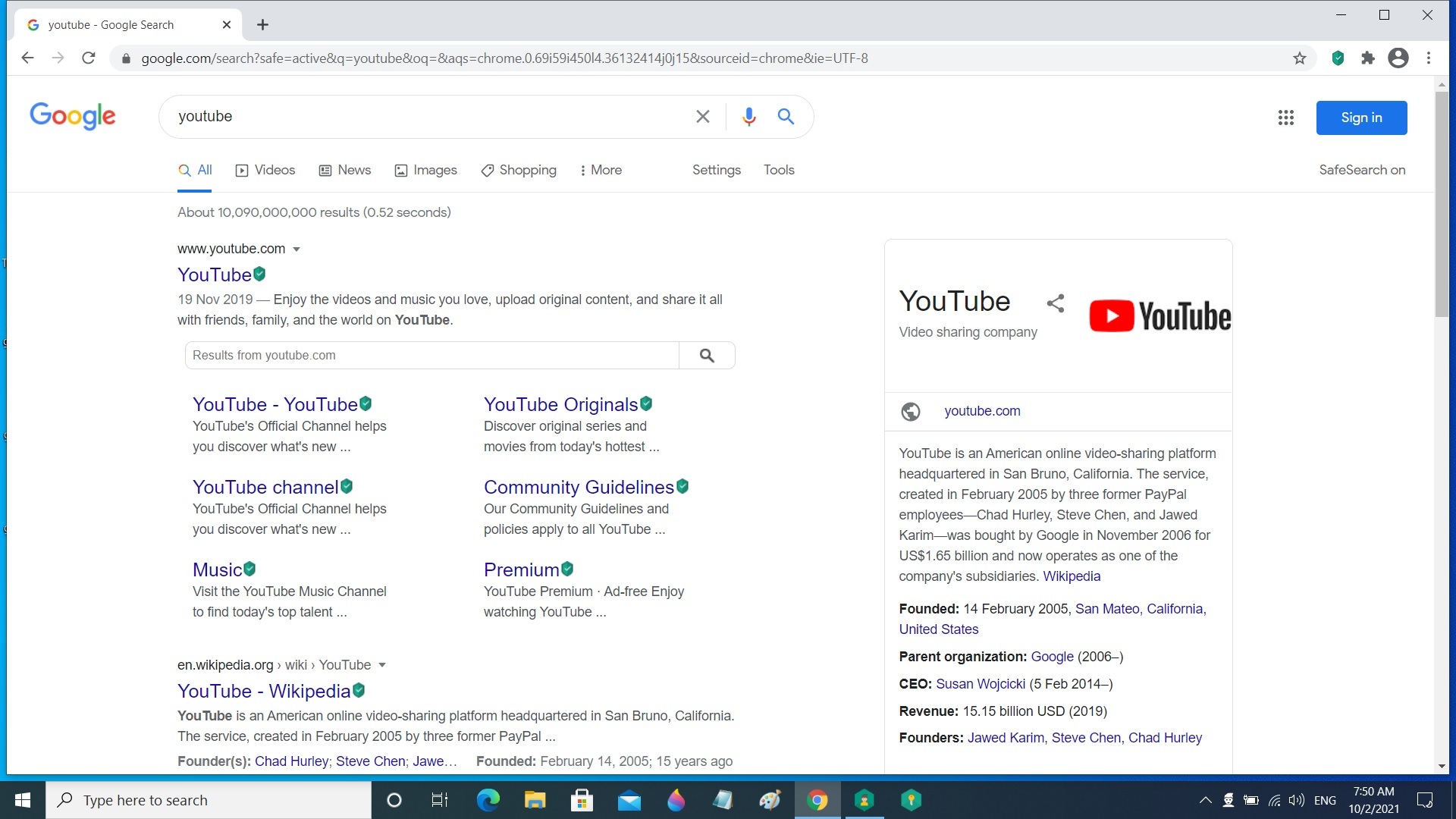The height and width of the screenshot is (819, 1456).
Task: Switch to the Shopping tab
Action: [x=519, y=170]
